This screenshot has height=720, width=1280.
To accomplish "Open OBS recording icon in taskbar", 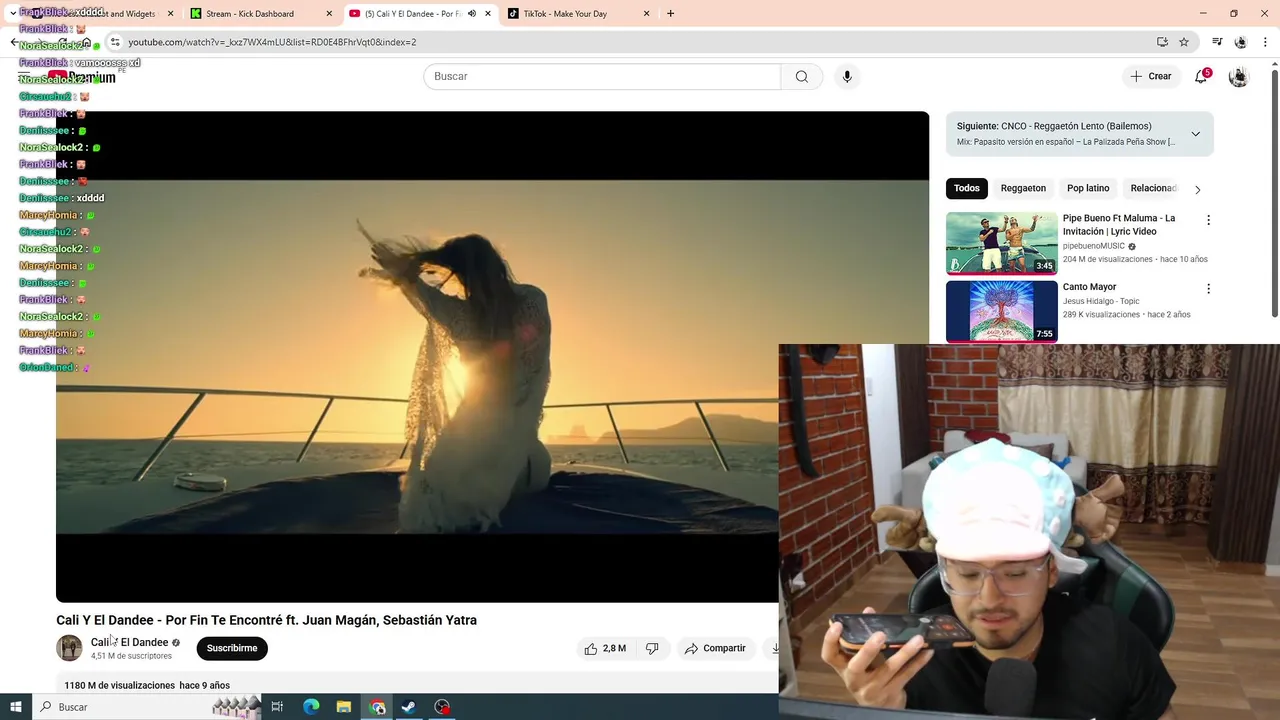I will pos(442,707).
